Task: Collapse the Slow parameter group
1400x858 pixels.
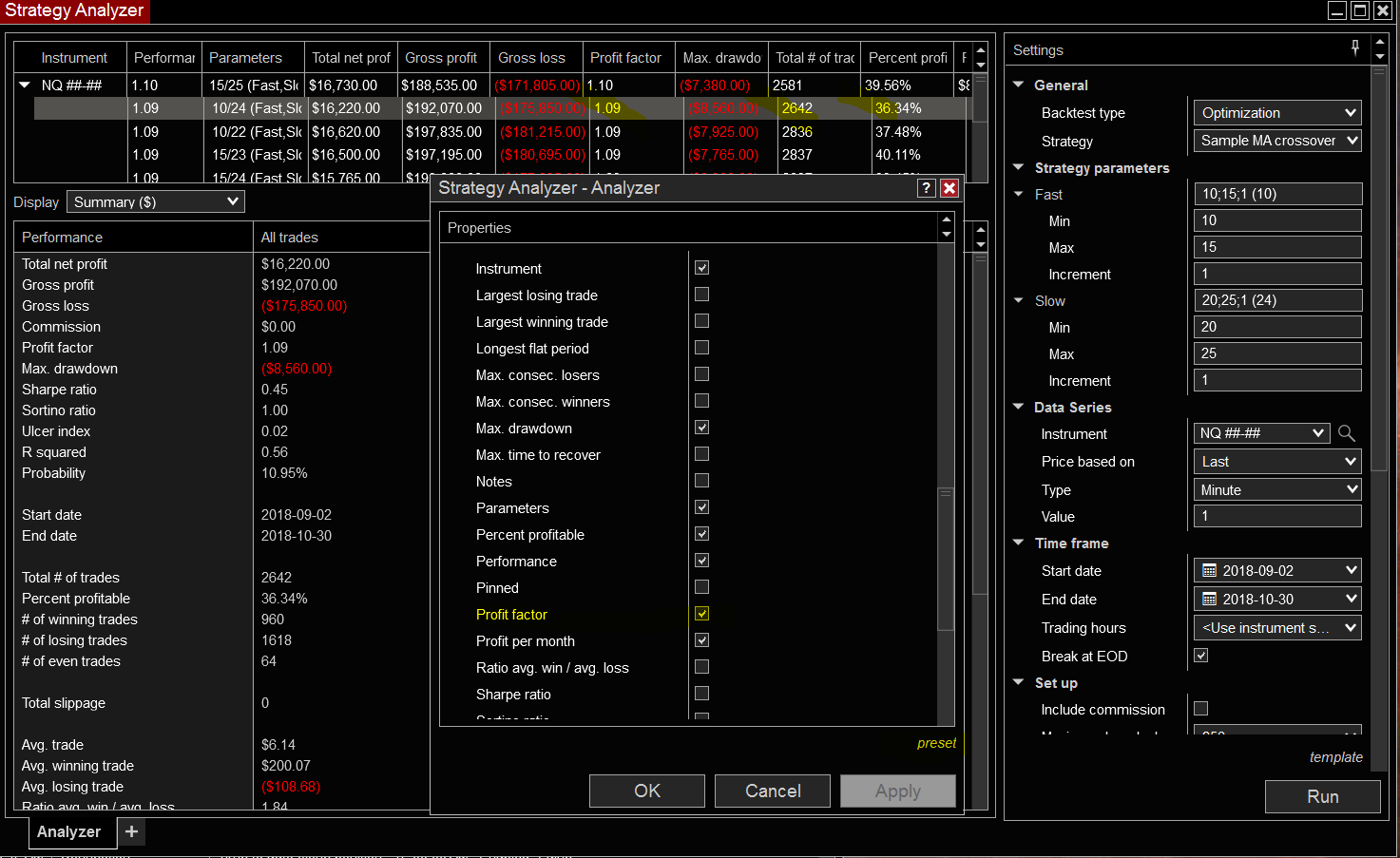Action: tap(1019, 300)
